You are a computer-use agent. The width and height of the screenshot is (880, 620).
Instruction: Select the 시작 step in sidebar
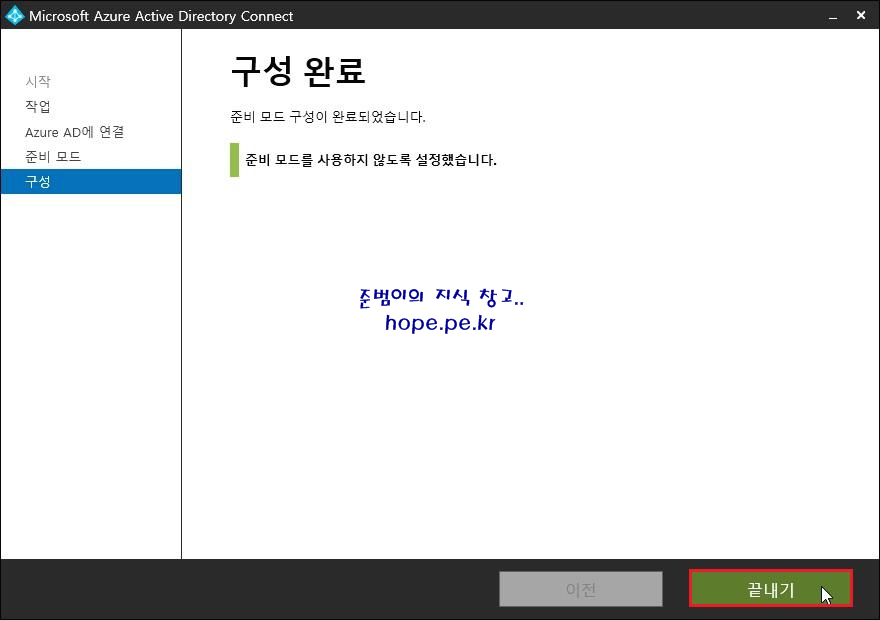(38, 81)
